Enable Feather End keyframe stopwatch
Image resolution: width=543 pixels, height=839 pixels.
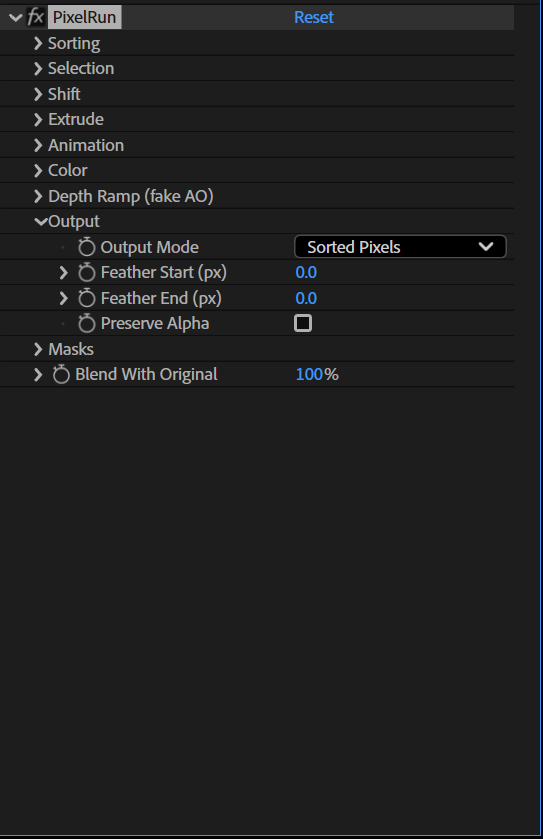(x=87, y=298)
